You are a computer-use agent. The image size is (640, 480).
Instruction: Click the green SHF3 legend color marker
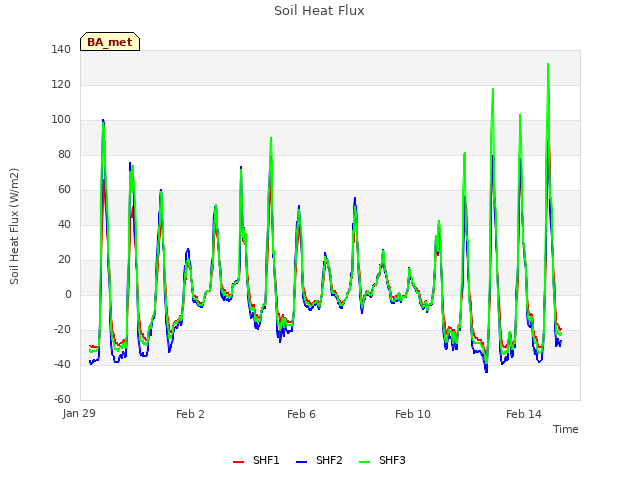364,462
